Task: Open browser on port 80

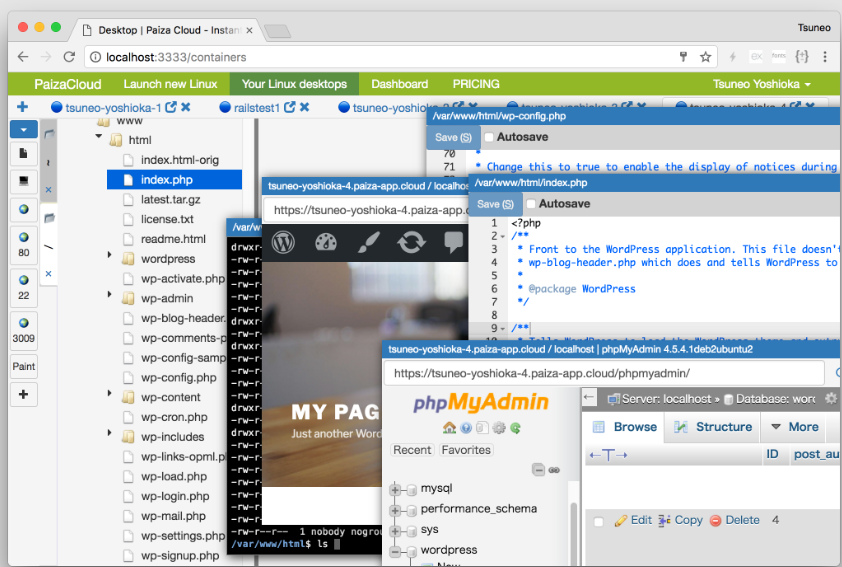Action: pyautogui.click(x=24, y=244)
